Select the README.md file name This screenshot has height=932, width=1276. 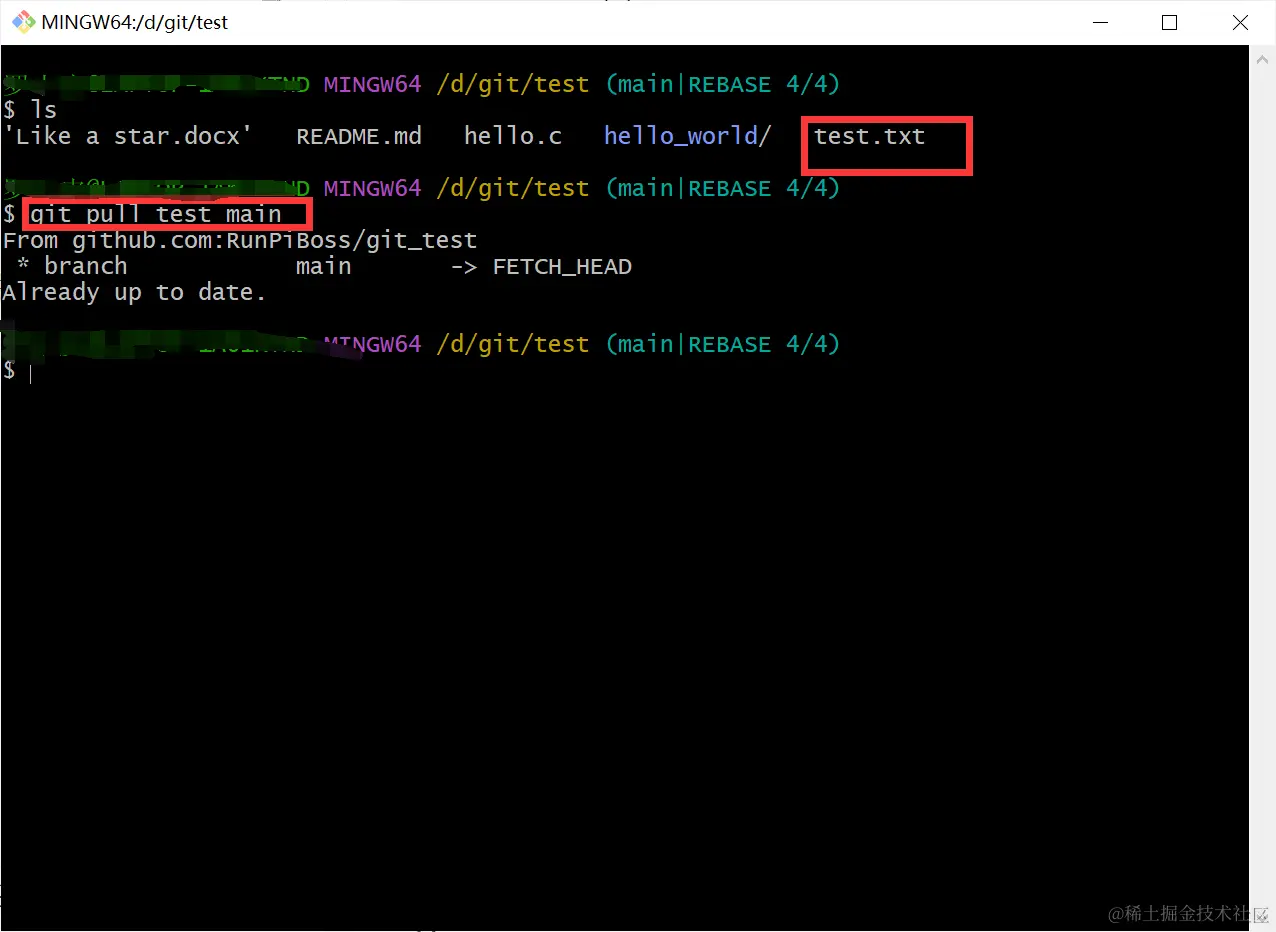(x=359, y=136)
